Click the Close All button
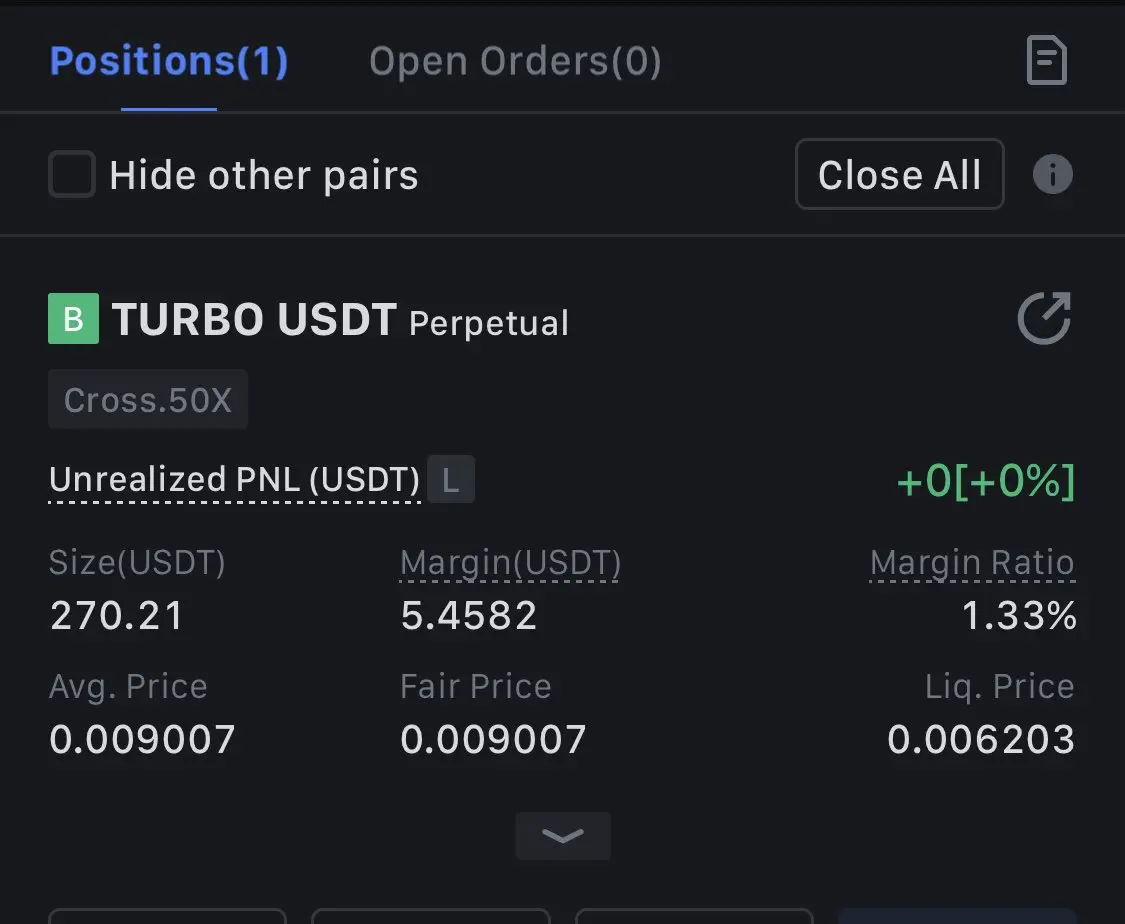The image size is (1125, 924). coord(900,174)
